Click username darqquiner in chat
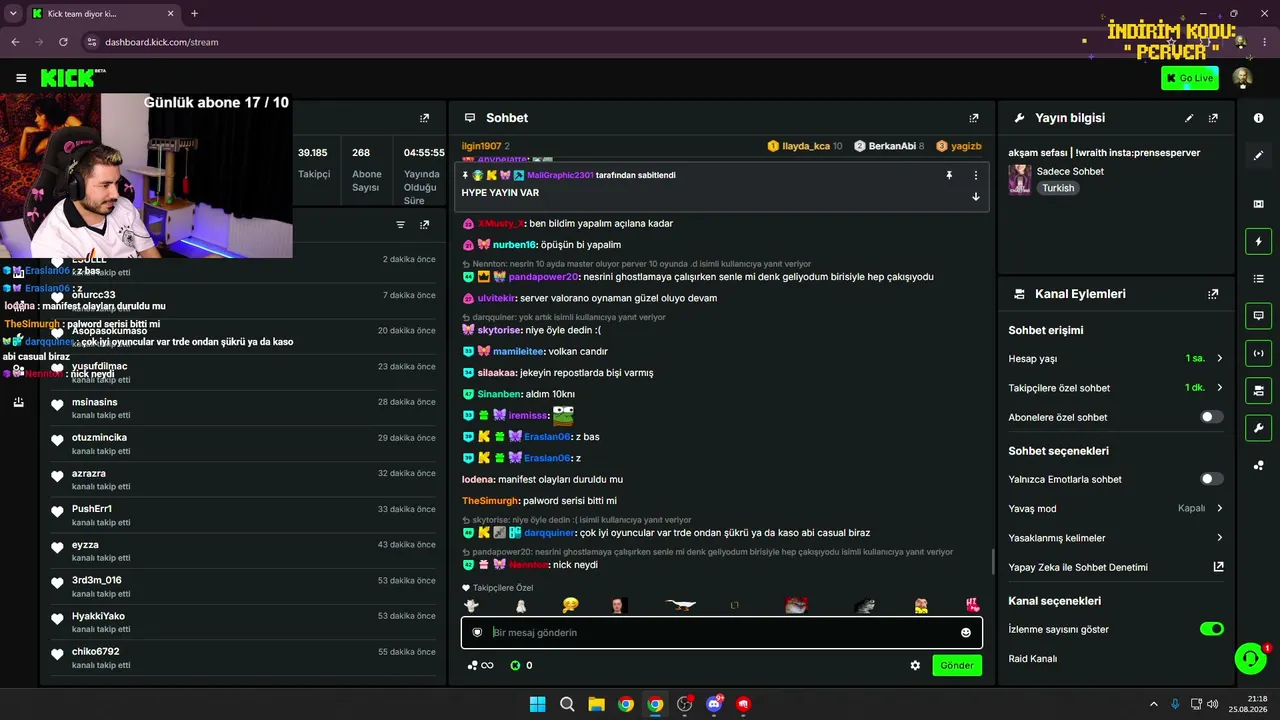 point(550,533)
